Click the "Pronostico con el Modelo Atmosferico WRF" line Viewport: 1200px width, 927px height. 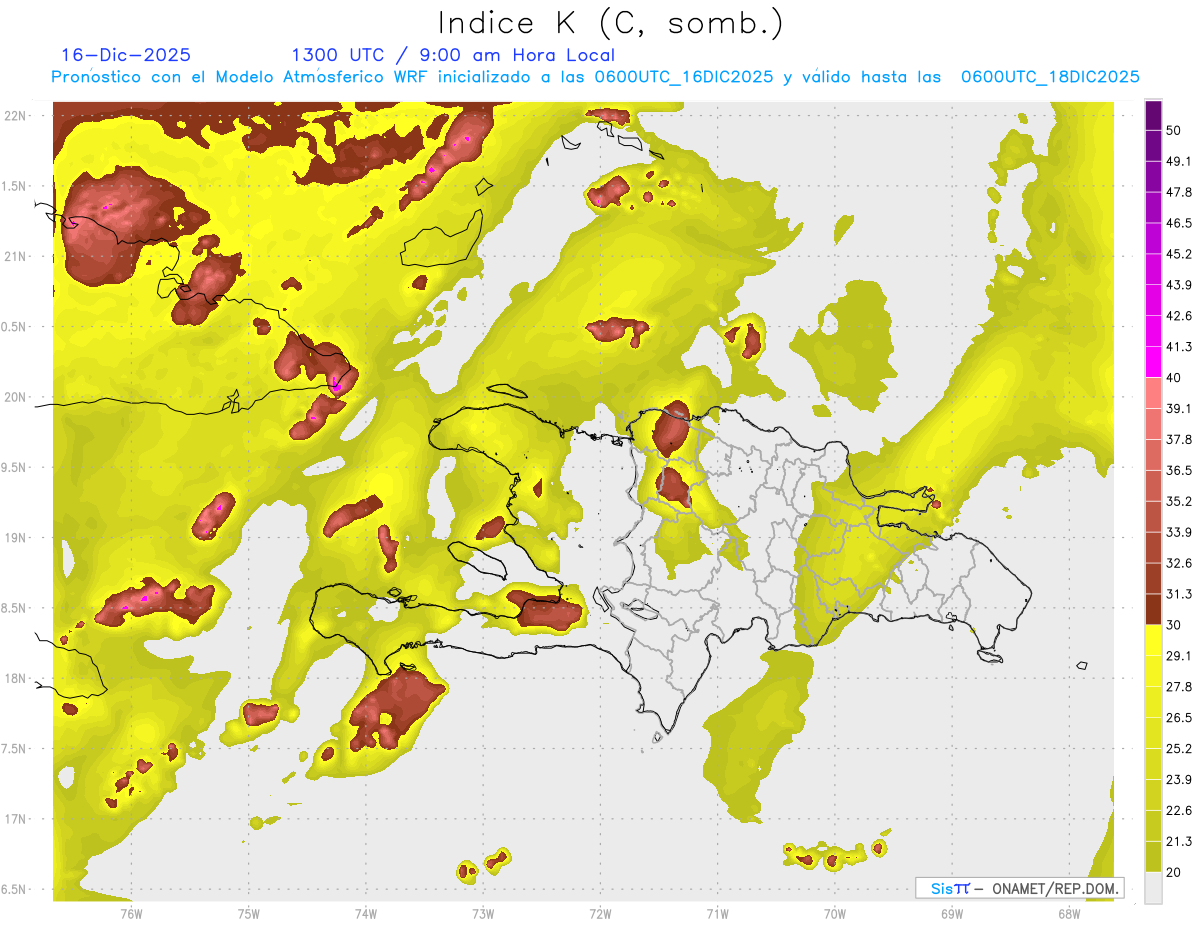pyautogui.click(x=595, y=76)
